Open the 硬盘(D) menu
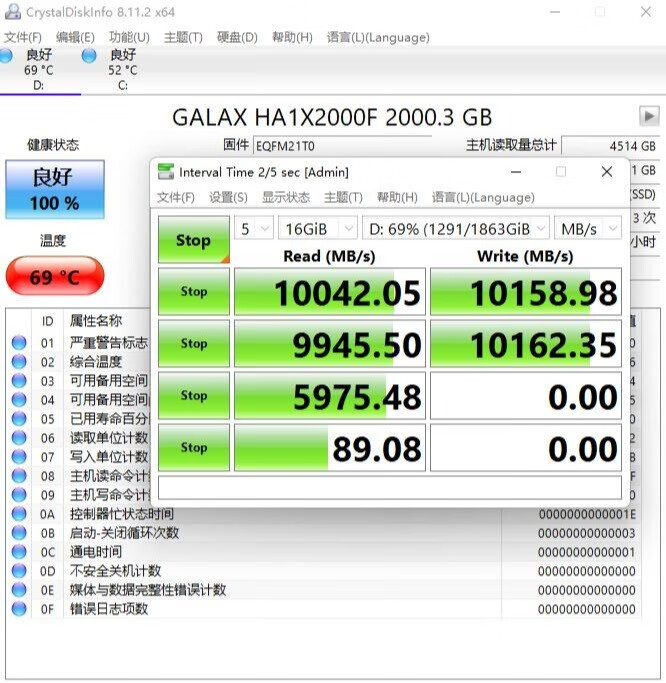Screen dimensions: 666x683 [x=237, y=37]
